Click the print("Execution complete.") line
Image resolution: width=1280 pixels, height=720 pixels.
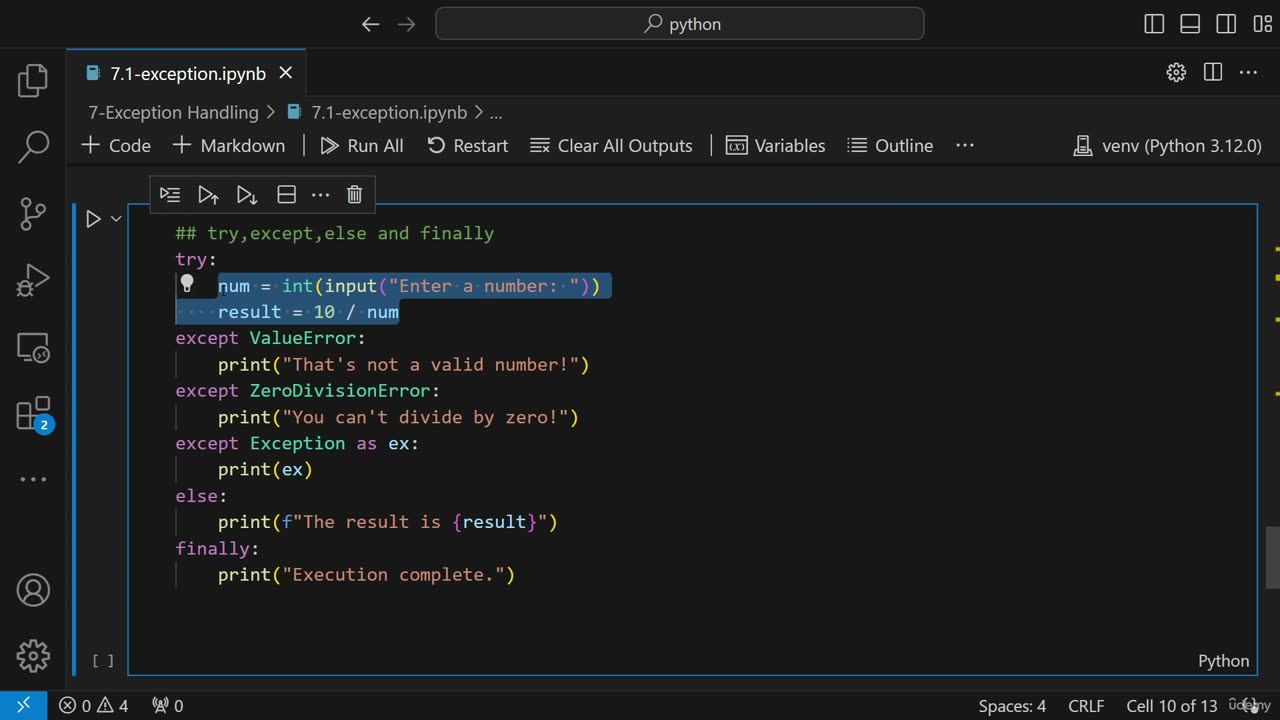coord(366,574)
